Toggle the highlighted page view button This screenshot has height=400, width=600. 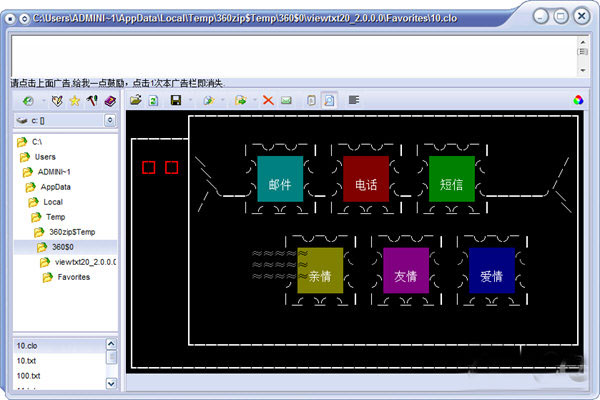[329, 100]
